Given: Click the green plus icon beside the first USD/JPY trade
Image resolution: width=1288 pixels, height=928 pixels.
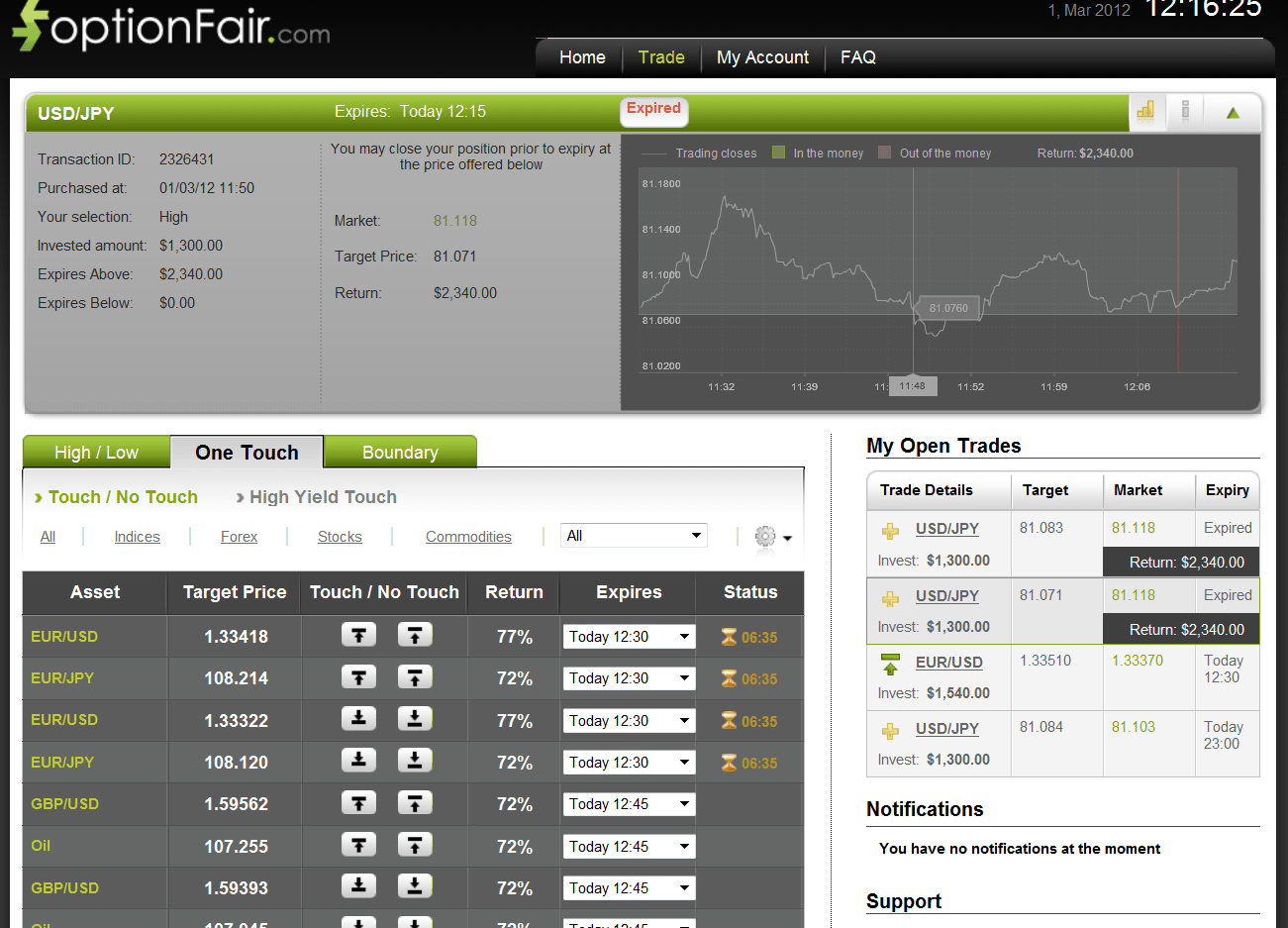Looking at the screenshot, I should 889,528.
